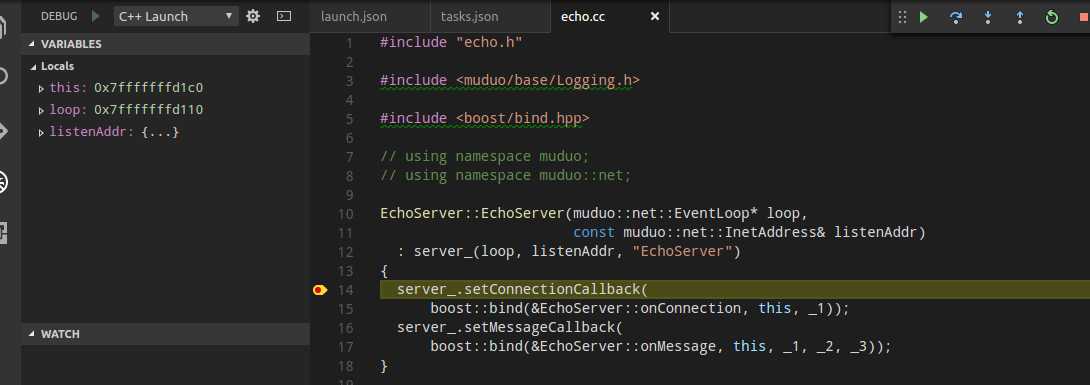Image resolution: width=1090 pixels, height=385 pixels.
Task: Click Continue in the debug toolbar
Action: tap(924, 17)
